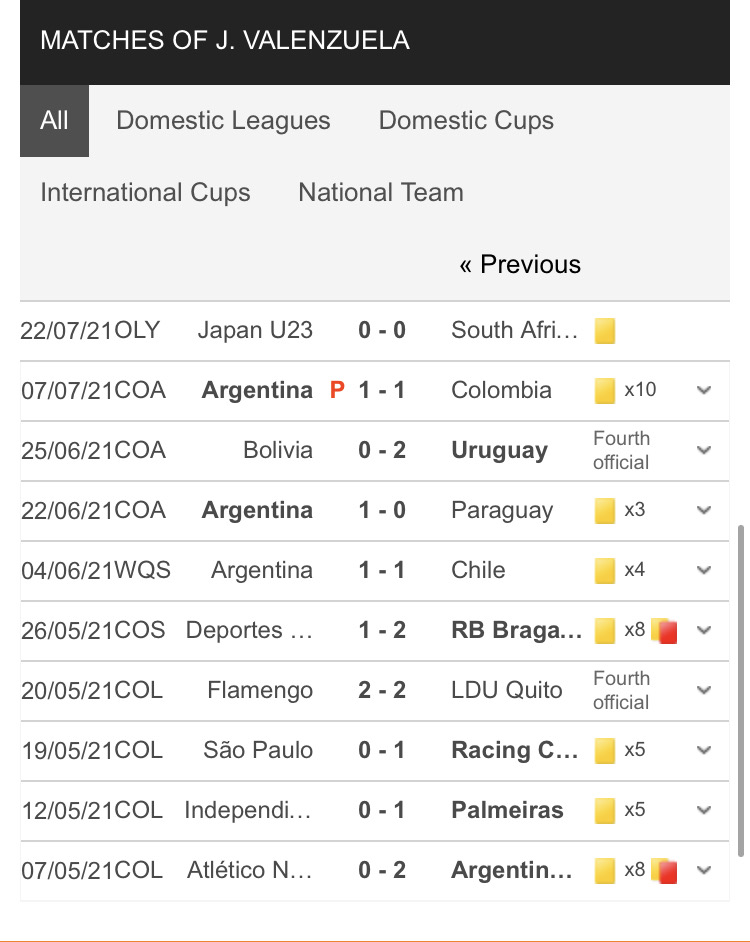Screen dimensions: 750x942
Task: Click yellow card icon for São Paulo match
Action: click(x=605, y=751)
